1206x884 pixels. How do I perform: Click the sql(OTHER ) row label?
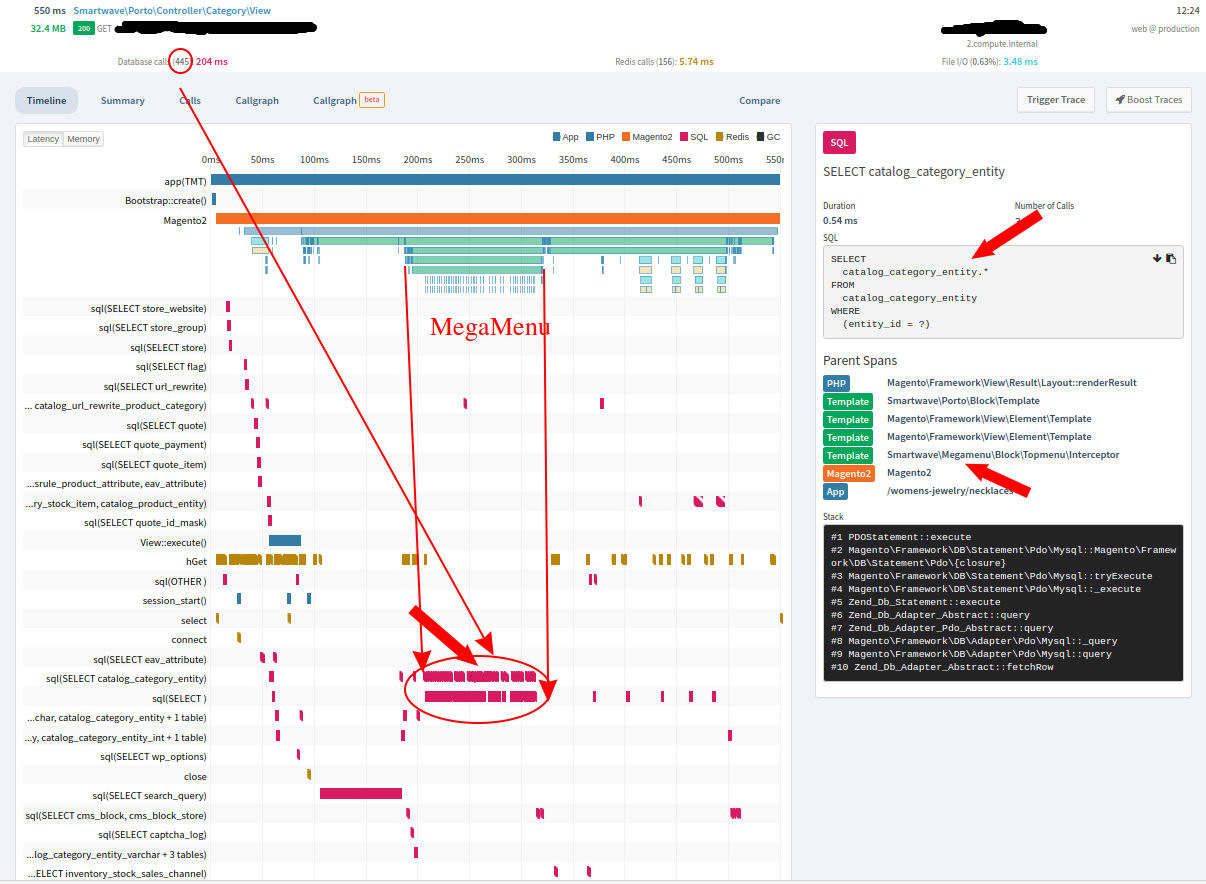click(x=180, y=581)
